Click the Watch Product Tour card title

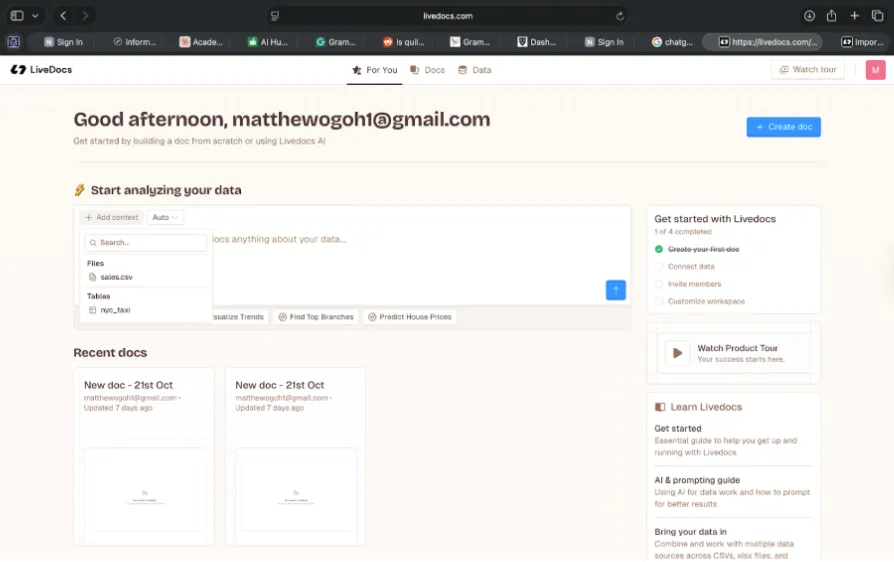tap(737, 348)
